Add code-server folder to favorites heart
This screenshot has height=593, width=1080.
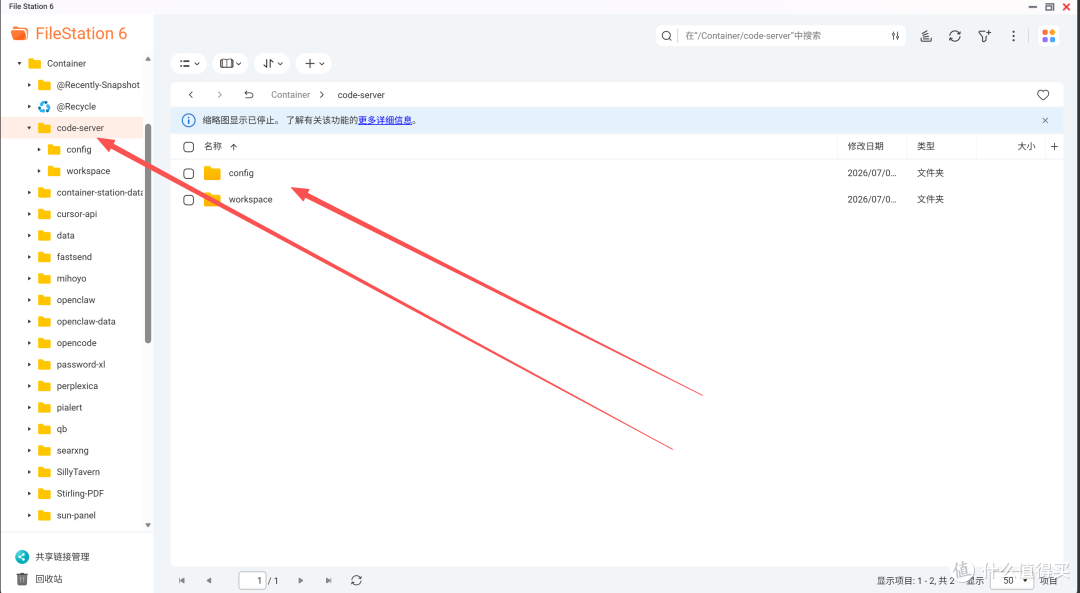pos(1043,95)
